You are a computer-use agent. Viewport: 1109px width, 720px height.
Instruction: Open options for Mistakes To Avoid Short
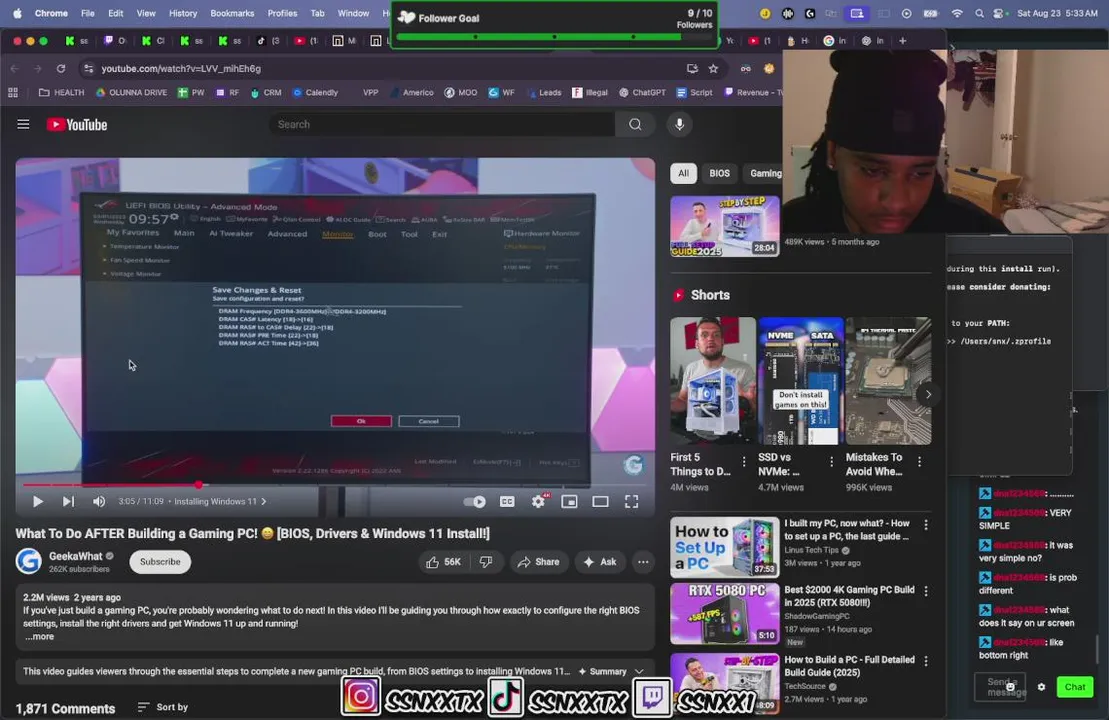pyautogui.click(x=919, y=462)
